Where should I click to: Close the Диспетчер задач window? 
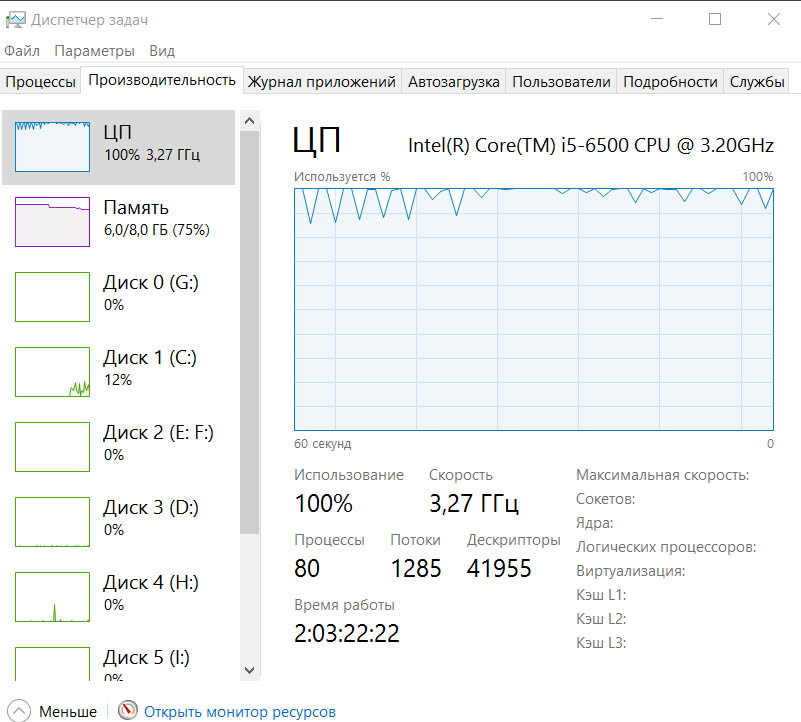pyautogui.click(x=774, y=19)
